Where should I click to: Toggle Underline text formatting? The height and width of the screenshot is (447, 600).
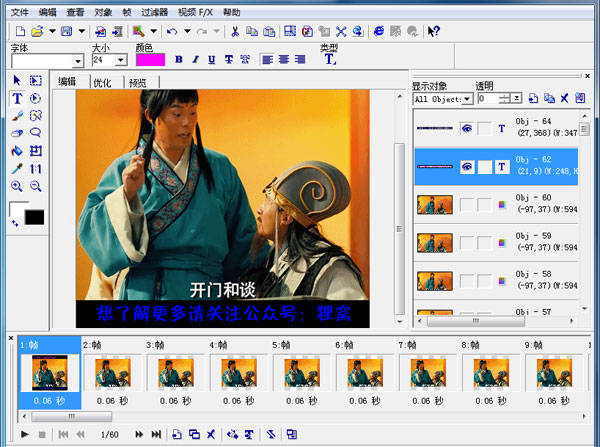click(212, 59)
